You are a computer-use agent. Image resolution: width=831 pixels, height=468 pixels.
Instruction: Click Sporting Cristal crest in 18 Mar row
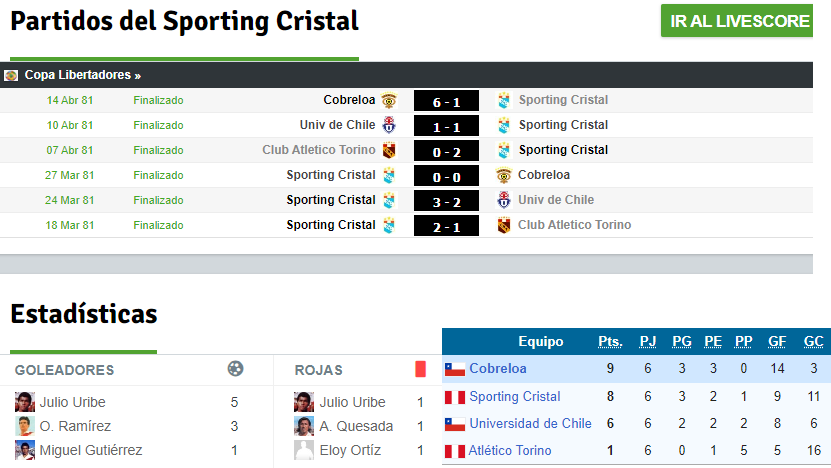(x=389, y=225)
